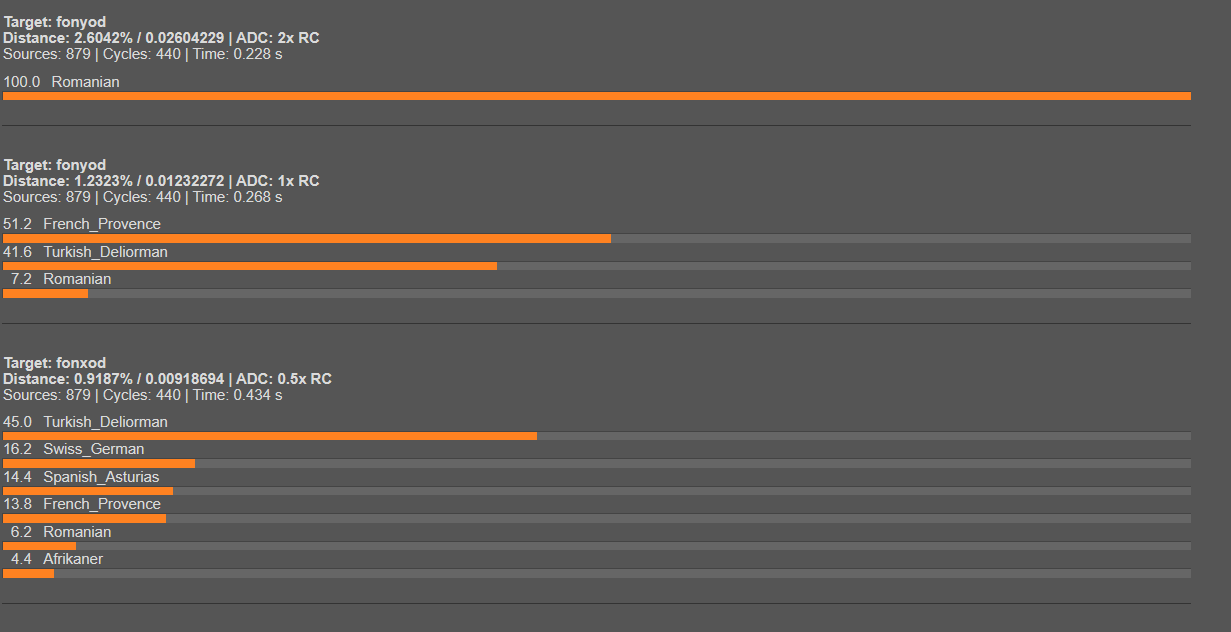Click the 100.0 Romanian result label

click(62, 82)
